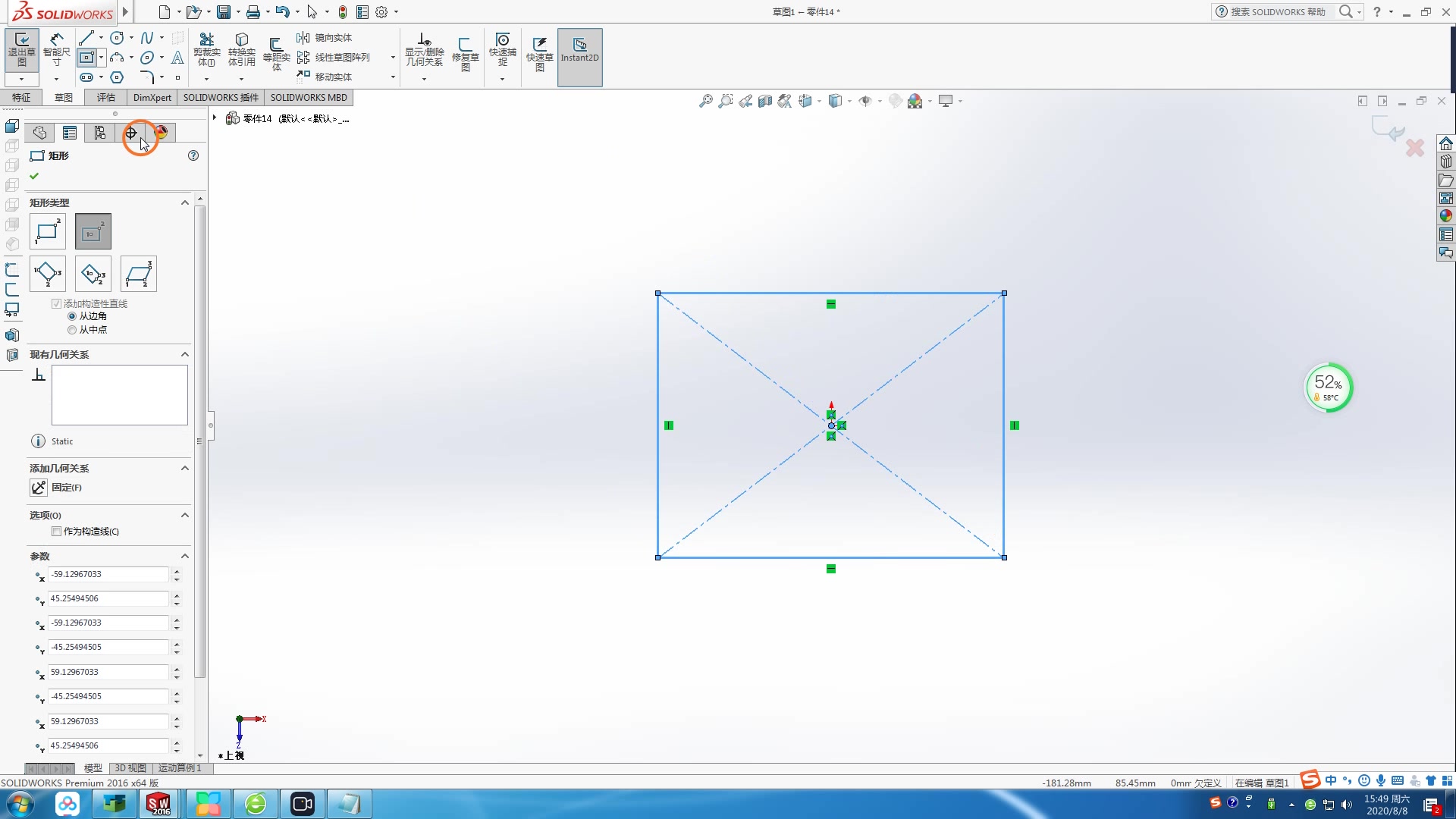Enable the 作为构造线 checkbox
1456x819 pixels.
point(57,532)
